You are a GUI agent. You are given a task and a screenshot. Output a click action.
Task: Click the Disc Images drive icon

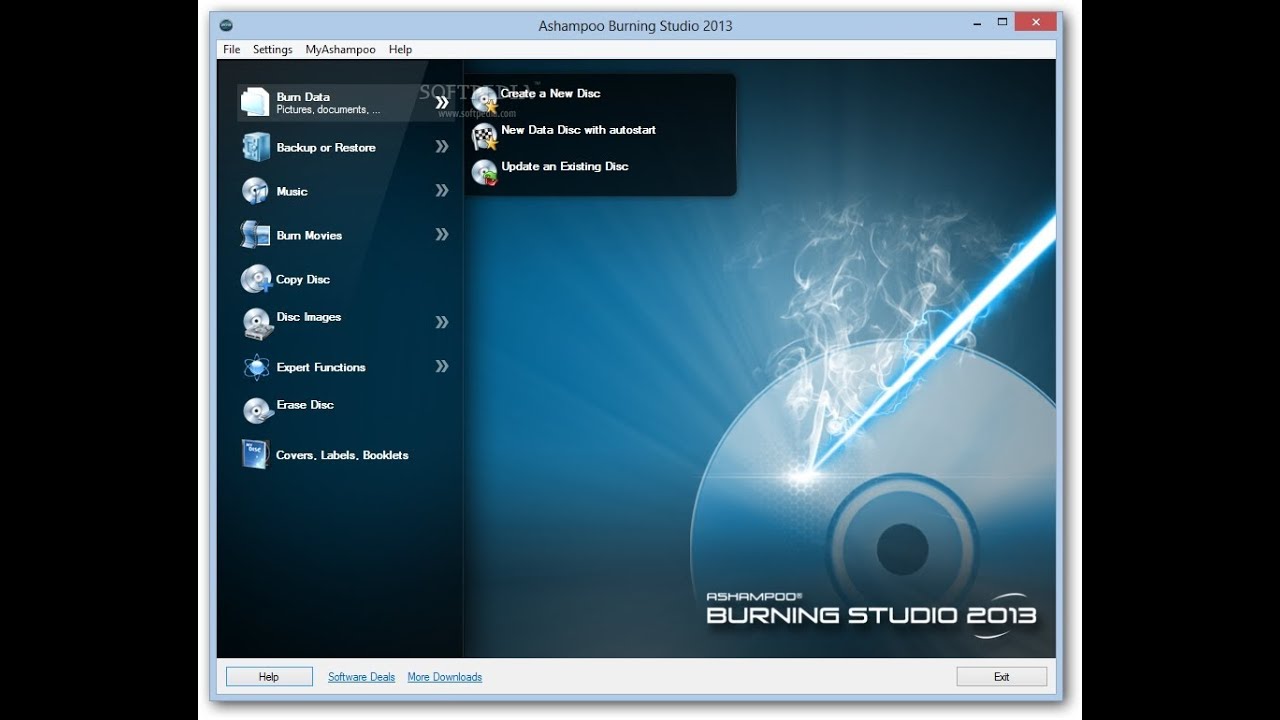click(257, 323)
